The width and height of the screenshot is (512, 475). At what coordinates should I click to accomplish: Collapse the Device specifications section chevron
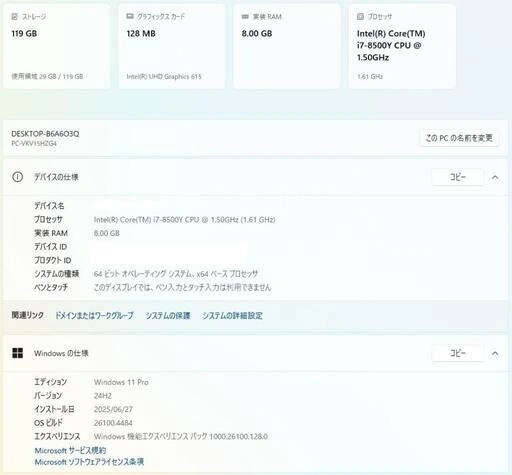pyautogui.click(x=495, y=177)
